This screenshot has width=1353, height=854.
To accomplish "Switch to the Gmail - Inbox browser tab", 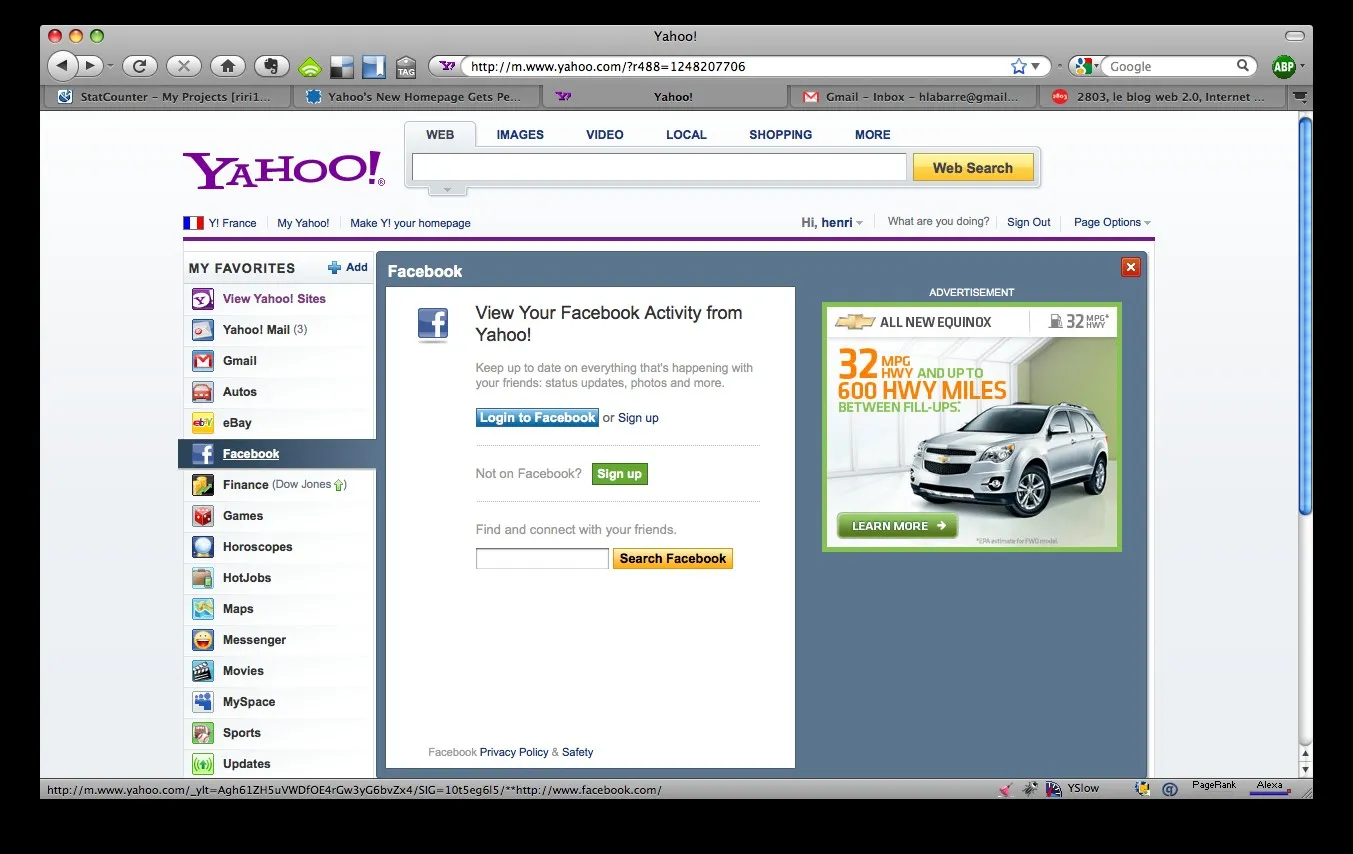I will point(914,97).
